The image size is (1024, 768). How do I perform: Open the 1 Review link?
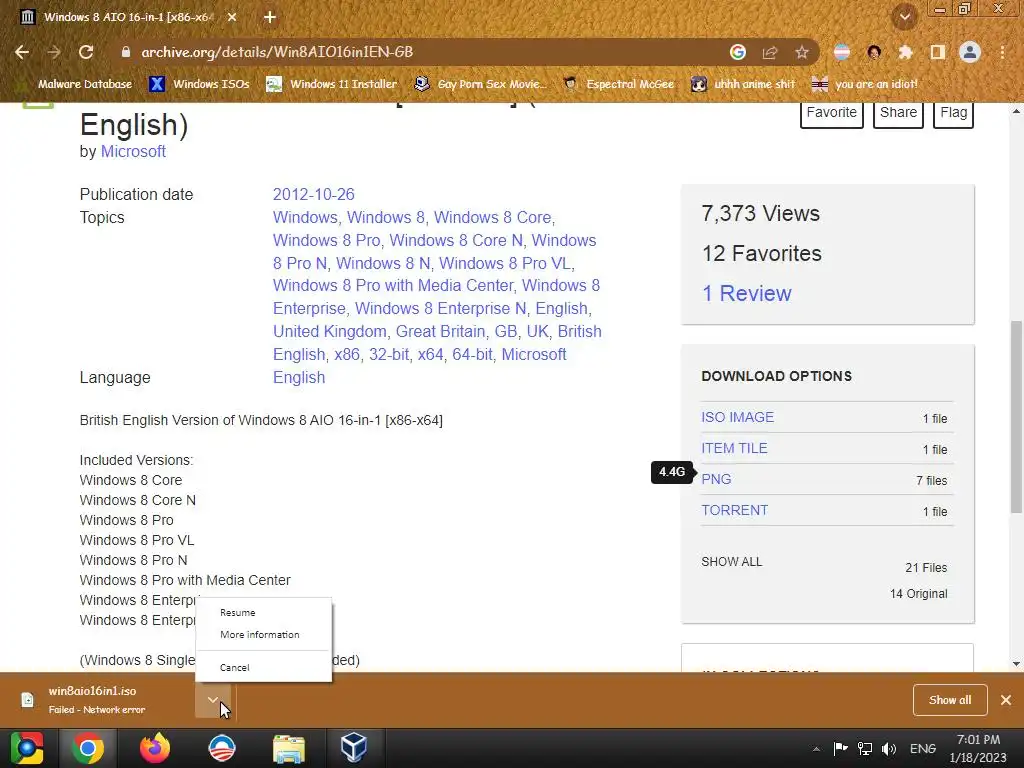coord(746,294)
